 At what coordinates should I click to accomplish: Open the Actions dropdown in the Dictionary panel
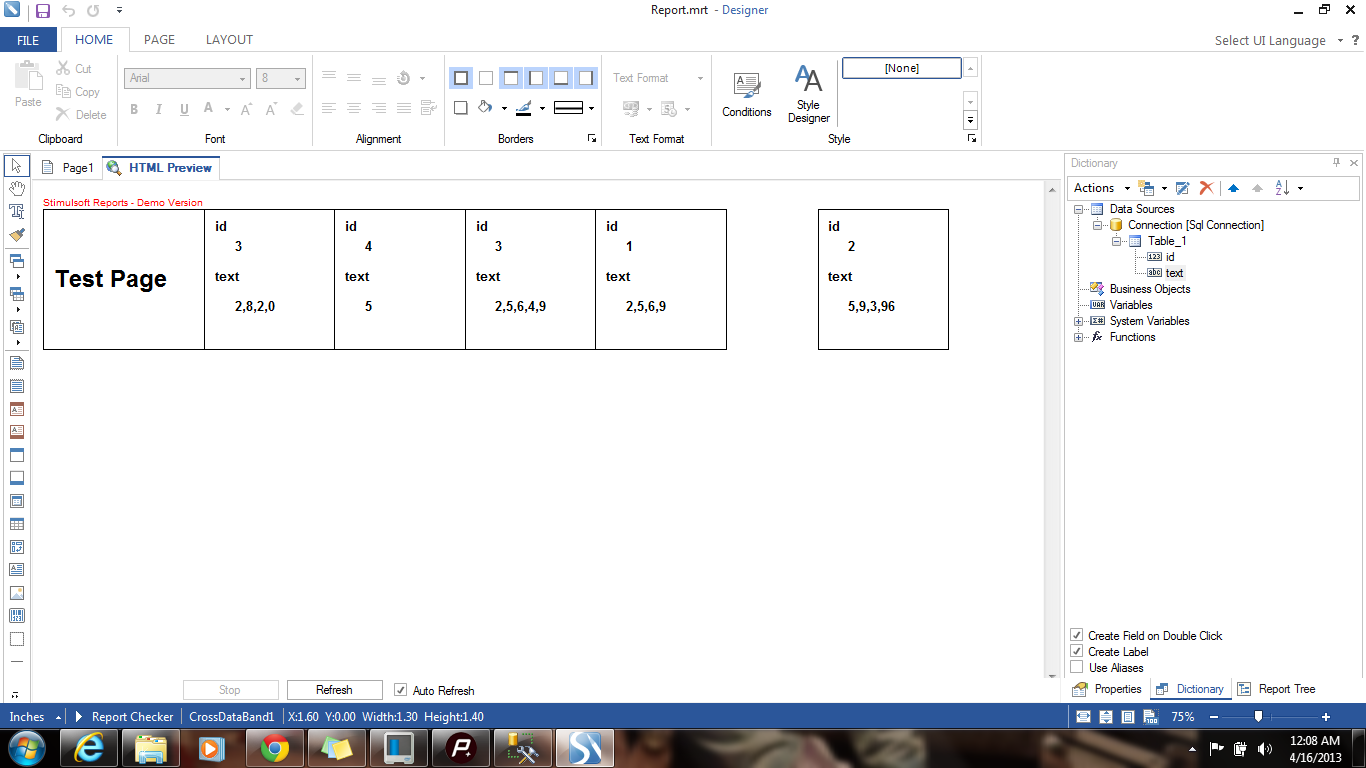click(1101, 188)
